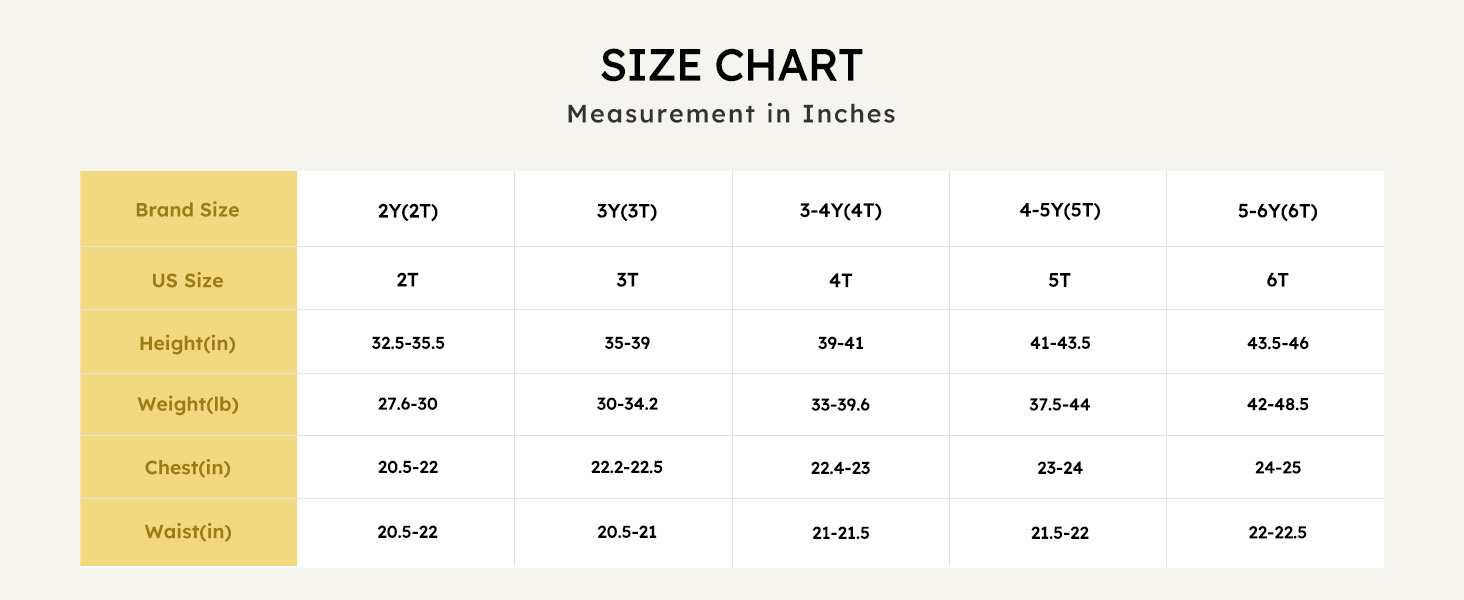
Task: Click the Weight(lb) row label
Action: (x=187, y=405)
